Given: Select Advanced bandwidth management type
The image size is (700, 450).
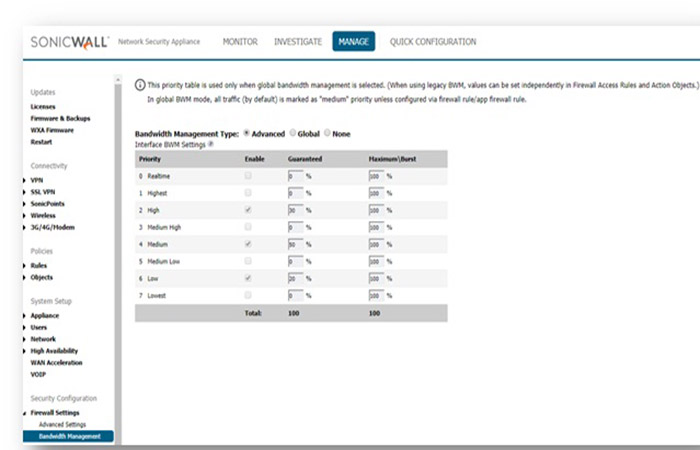Looking at the screenshot, I should click(246, 133).
